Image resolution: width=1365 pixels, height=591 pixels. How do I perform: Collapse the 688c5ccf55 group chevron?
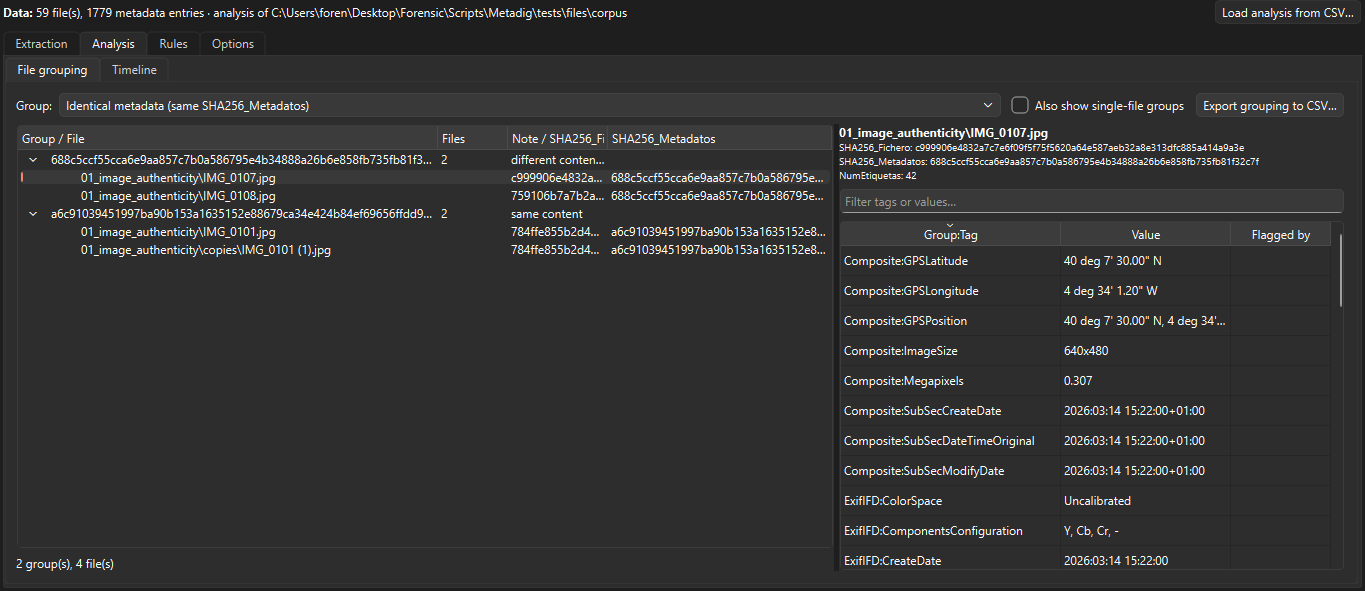tap(33, 160)
